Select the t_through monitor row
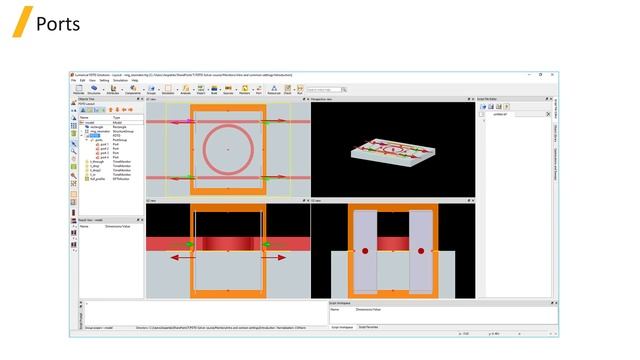 (110, 162)
